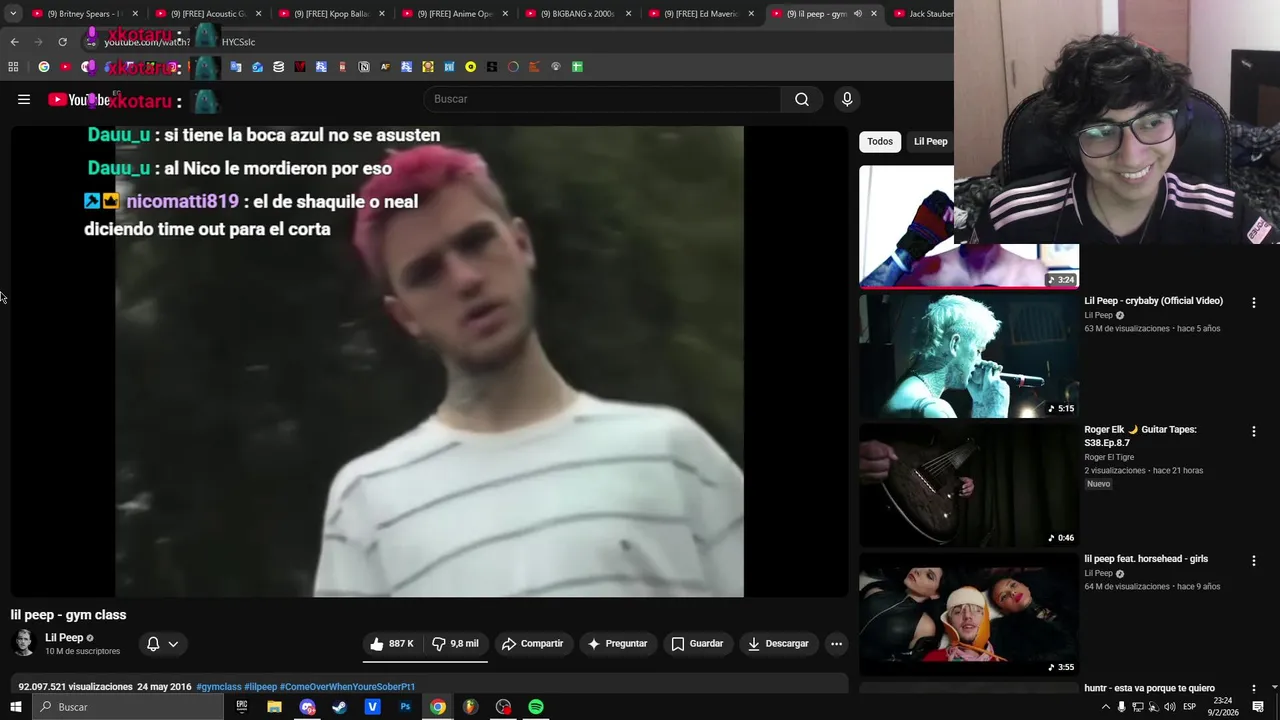
Task: Click the search magnifier button
Action: point(802,99)
